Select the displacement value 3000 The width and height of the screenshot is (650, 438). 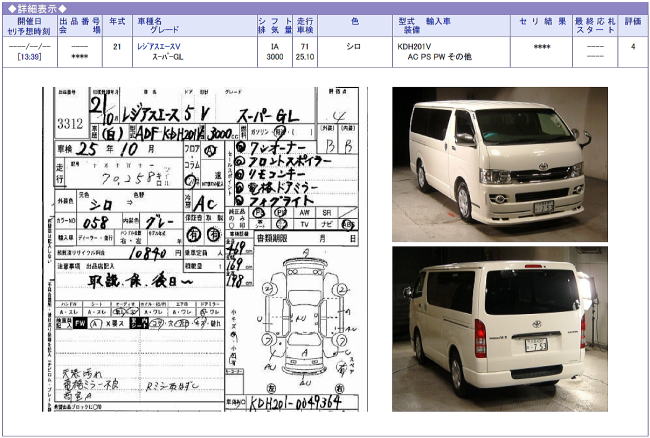coord(274,57)
